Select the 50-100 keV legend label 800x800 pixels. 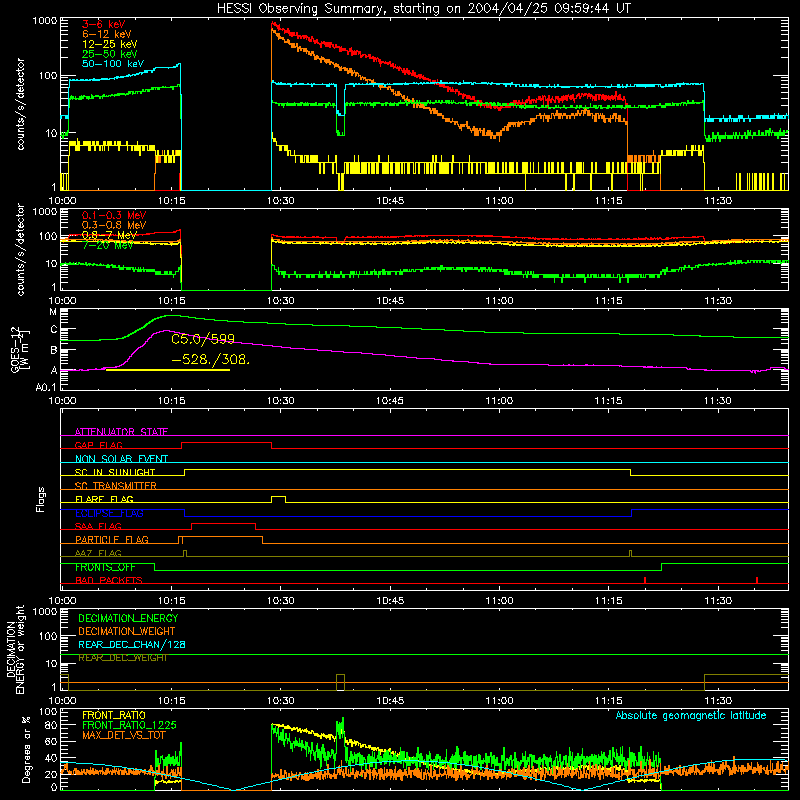click(113, 64)
